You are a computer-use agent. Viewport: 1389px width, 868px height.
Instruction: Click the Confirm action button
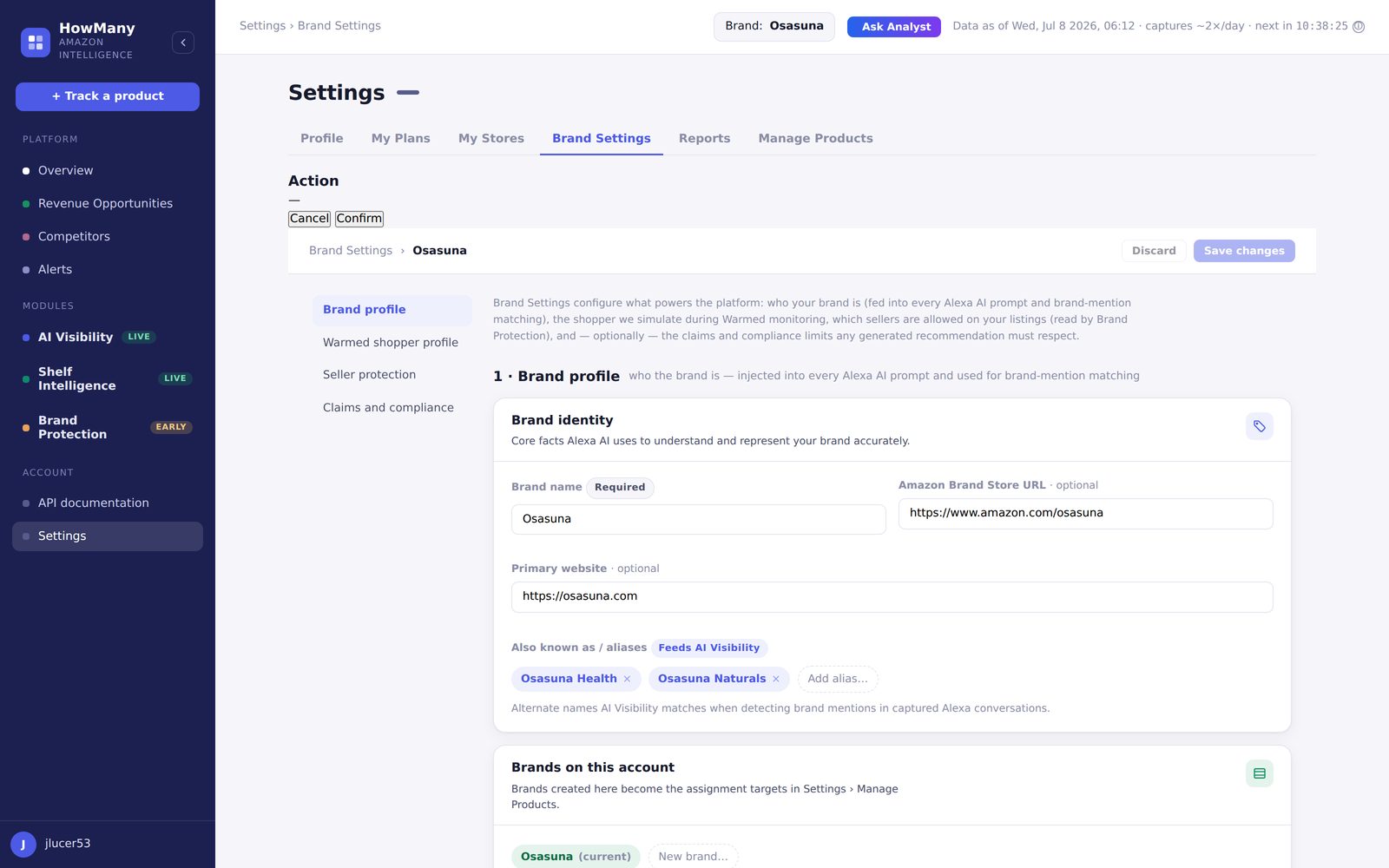point(359,219)
